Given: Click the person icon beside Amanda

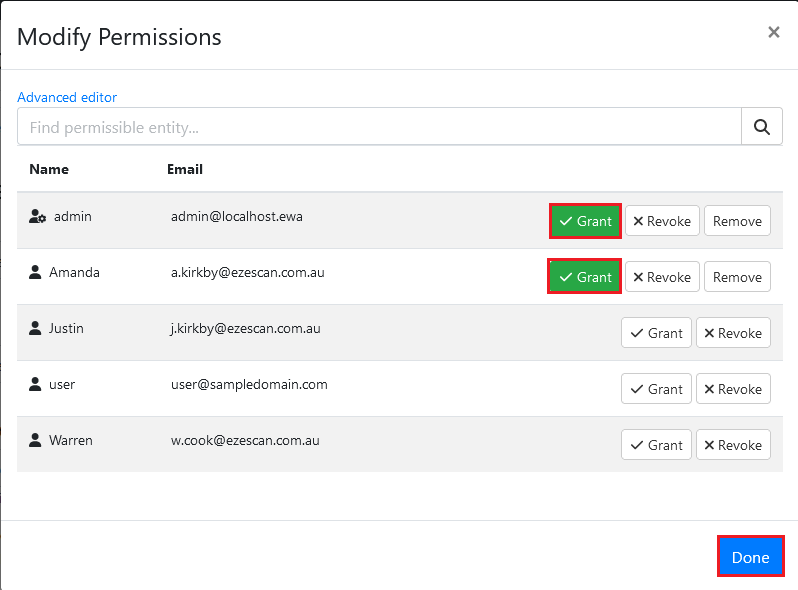Looking at the screenshot, I should pyautogui.click(x=35, y=272).
